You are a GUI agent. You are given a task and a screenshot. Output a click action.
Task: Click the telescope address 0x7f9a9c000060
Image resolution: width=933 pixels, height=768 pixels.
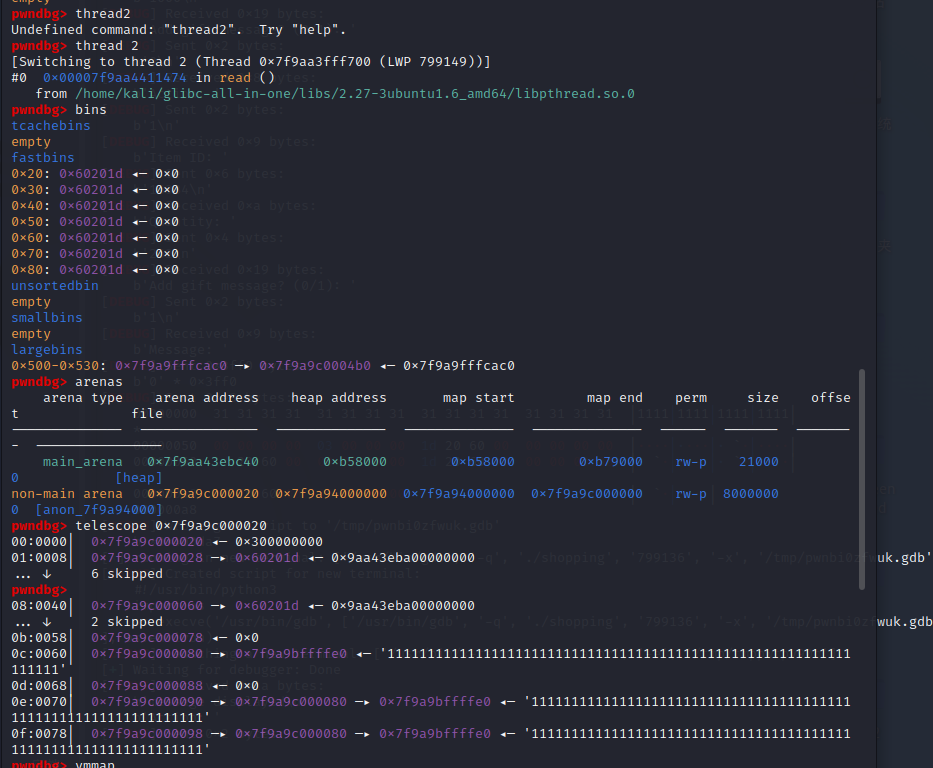147,606
